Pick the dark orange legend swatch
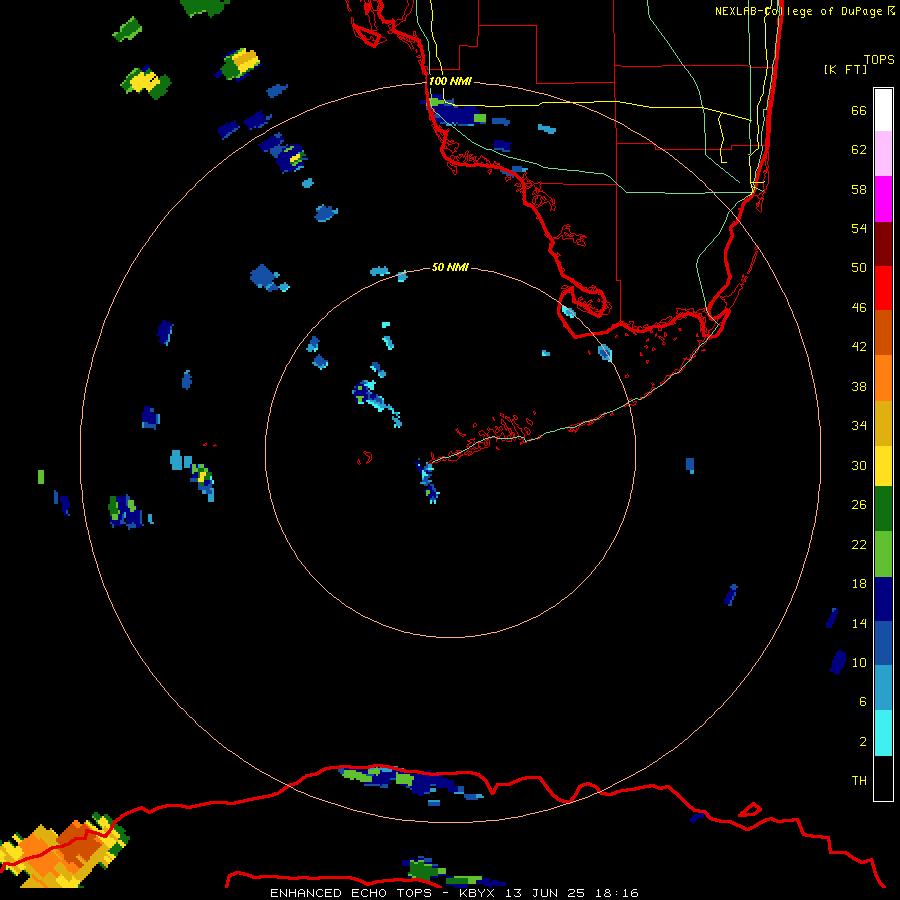Image resolution: width=900 pixels, height=900 pixels. pos(883,332)
